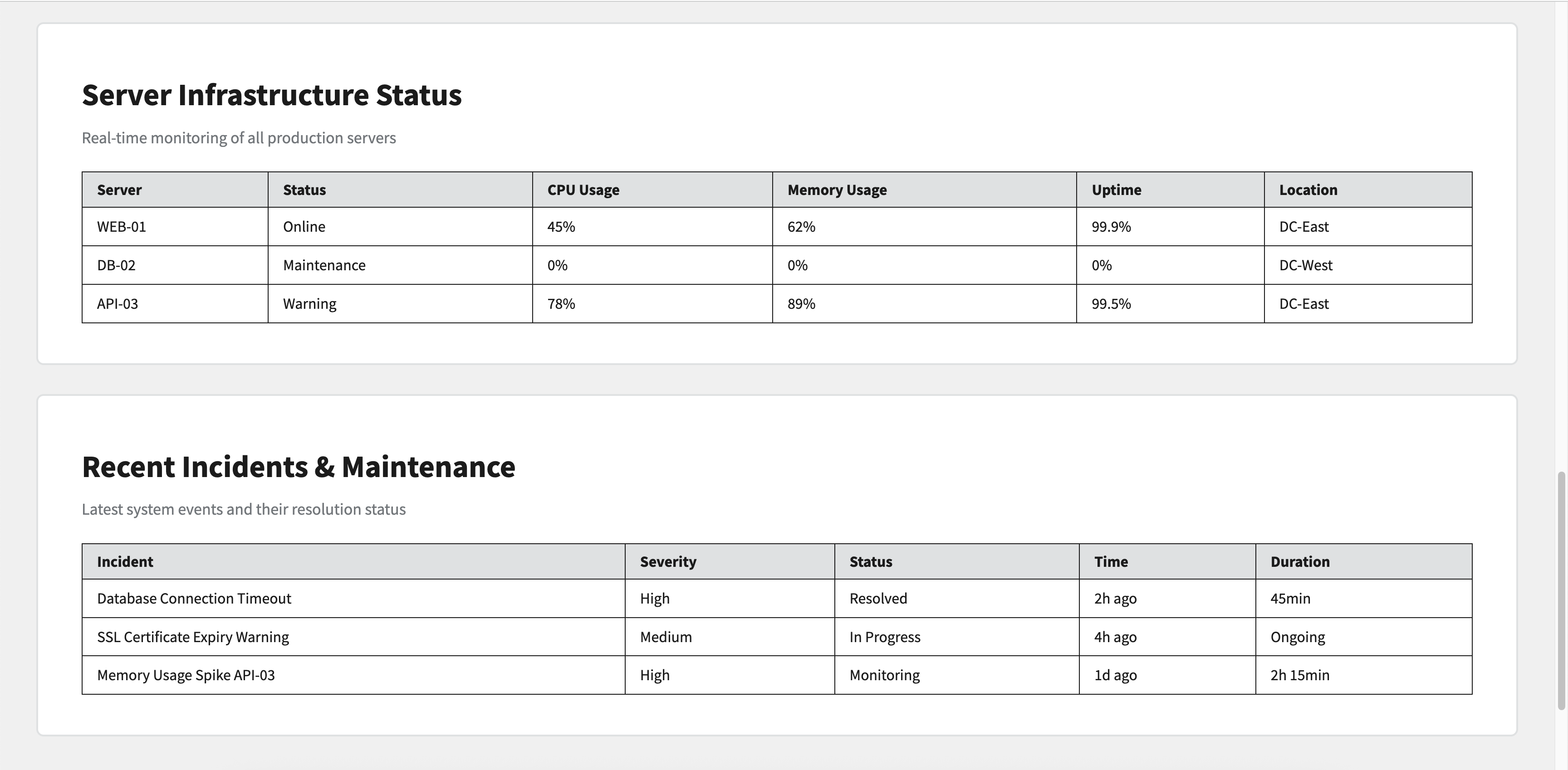The image size is (1568, 770).
Task: Open the Database Connection Timeout incident
Action: pos(194,599)
